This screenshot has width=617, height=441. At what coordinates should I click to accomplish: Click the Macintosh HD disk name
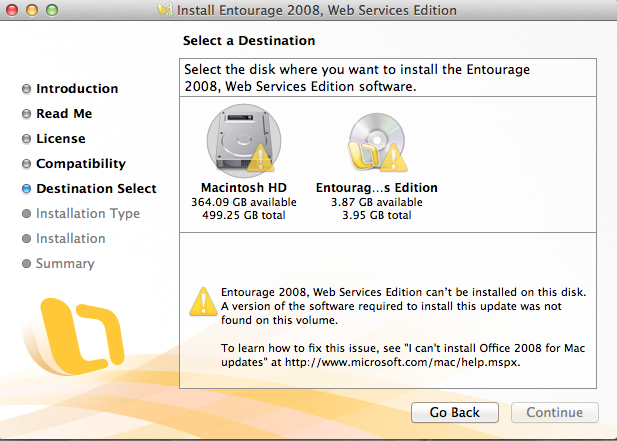[x=244, y=188]
